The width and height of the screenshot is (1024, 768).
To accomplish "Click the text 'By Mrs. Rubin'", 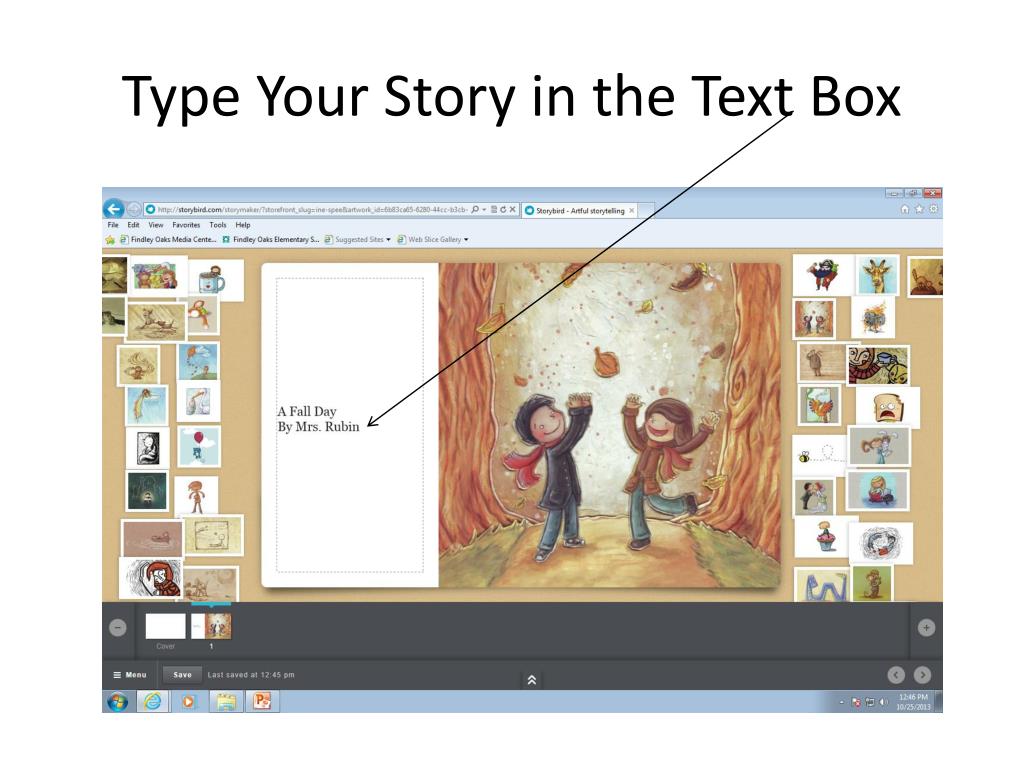I will [318, 426].
